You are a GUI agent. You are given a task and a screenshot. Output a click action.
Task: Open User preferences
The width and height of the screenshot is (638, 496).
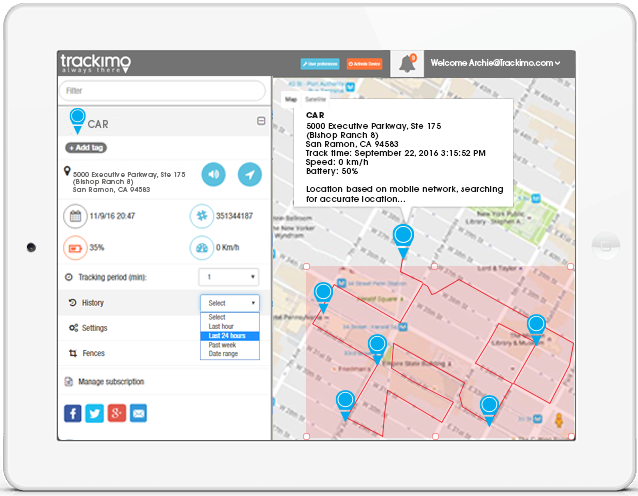[320, 64]
